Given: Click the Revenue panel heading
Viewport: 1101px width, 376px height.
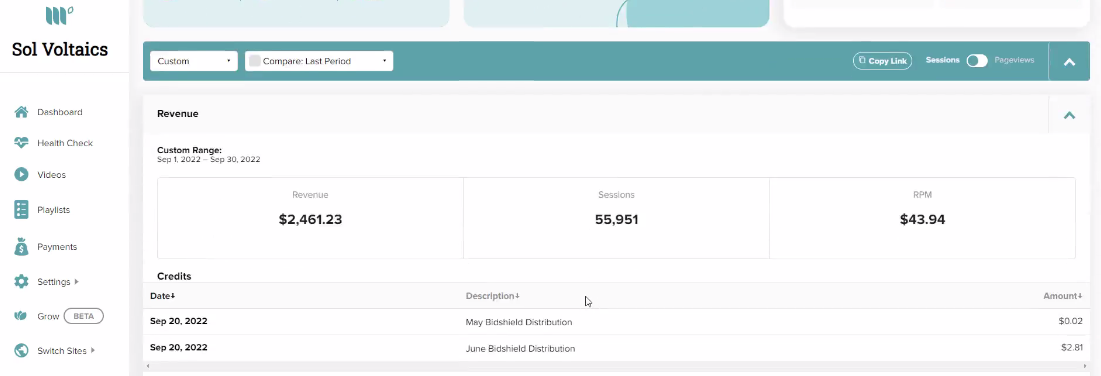Looking at the screenshot, I should pos(178,114).
